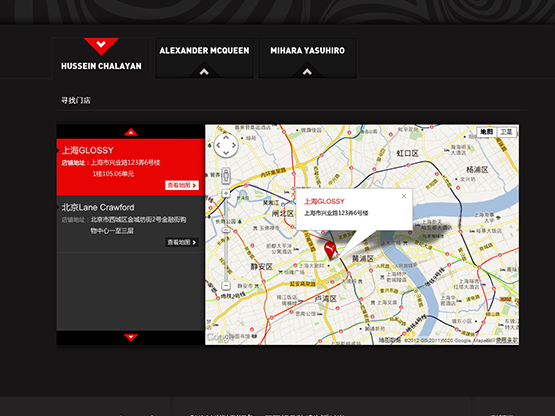555x416 pixels.
Task: Click 查看地图 button for 北京Lane Crawford
Action: (182, 242)
